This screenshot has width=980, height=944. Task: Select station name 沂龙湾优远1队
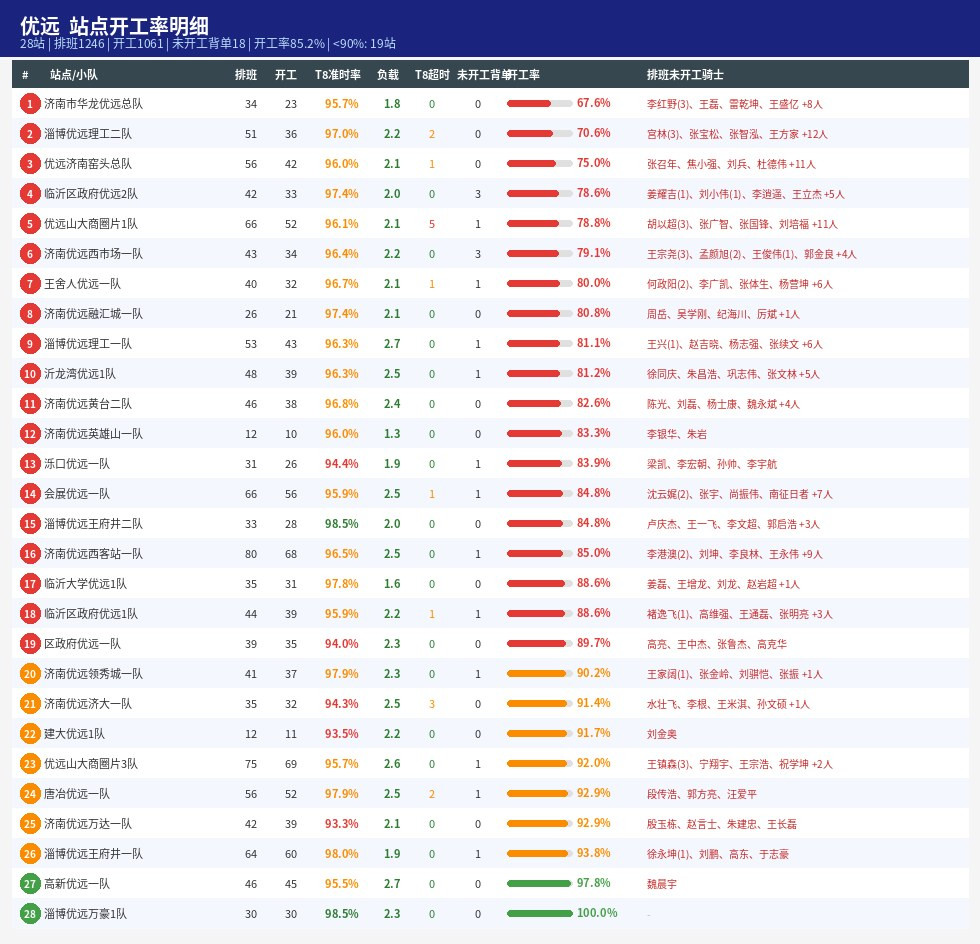pos(79,374)
